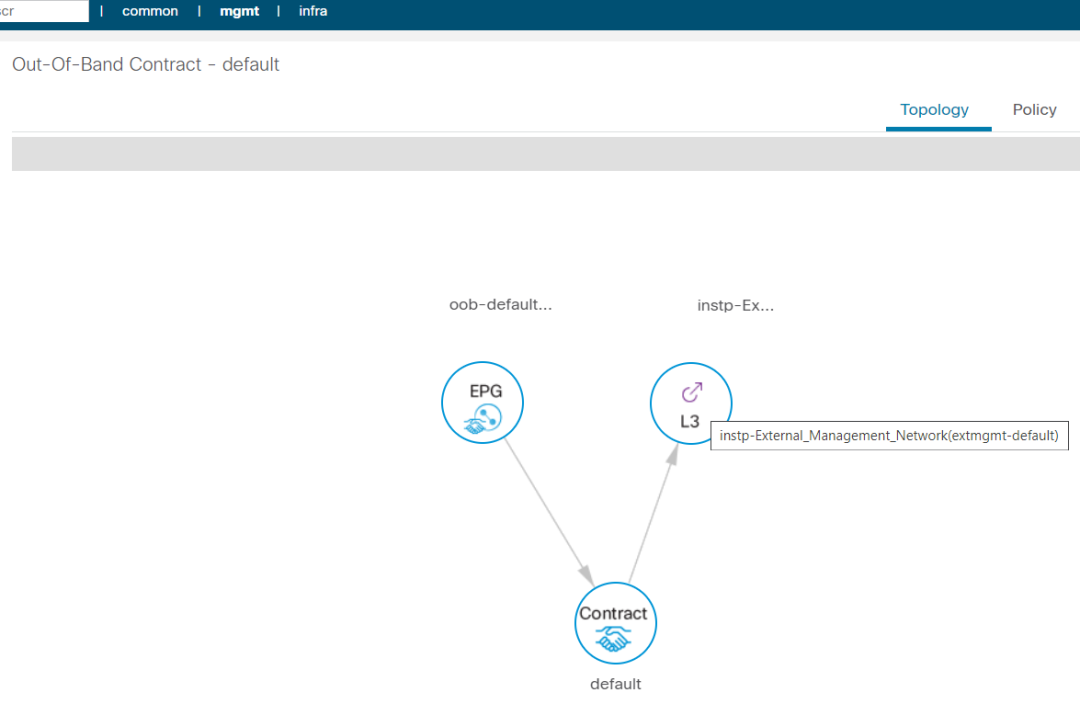Viewport: 1080px width, 704px height.
Task: Open the mgmt tenant link
Action: (x=239, y=11)
